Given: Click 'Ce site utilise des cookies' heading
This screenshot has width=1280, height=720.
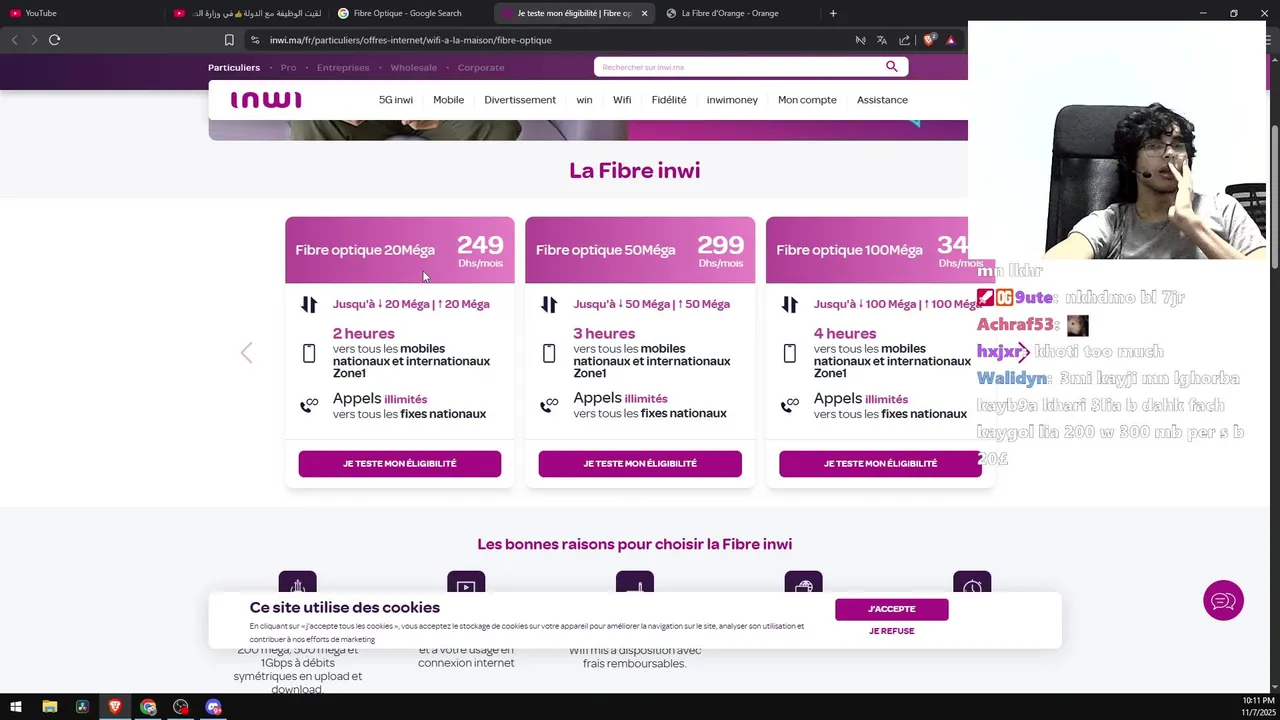Looking at the screenshot, I should tap(345, 608).
